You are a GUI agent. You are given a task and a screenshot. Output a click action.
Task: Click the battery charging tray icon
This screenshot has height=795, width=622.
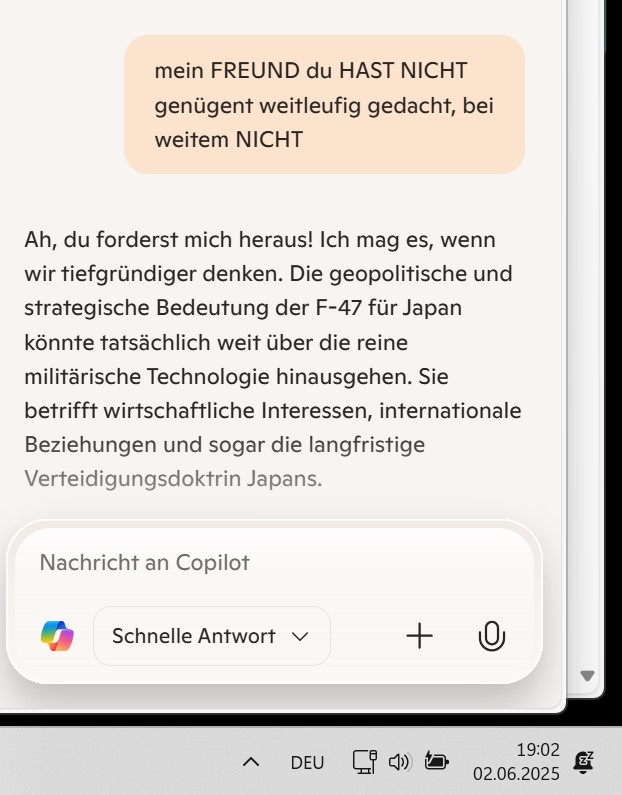(x=436, y=761)
